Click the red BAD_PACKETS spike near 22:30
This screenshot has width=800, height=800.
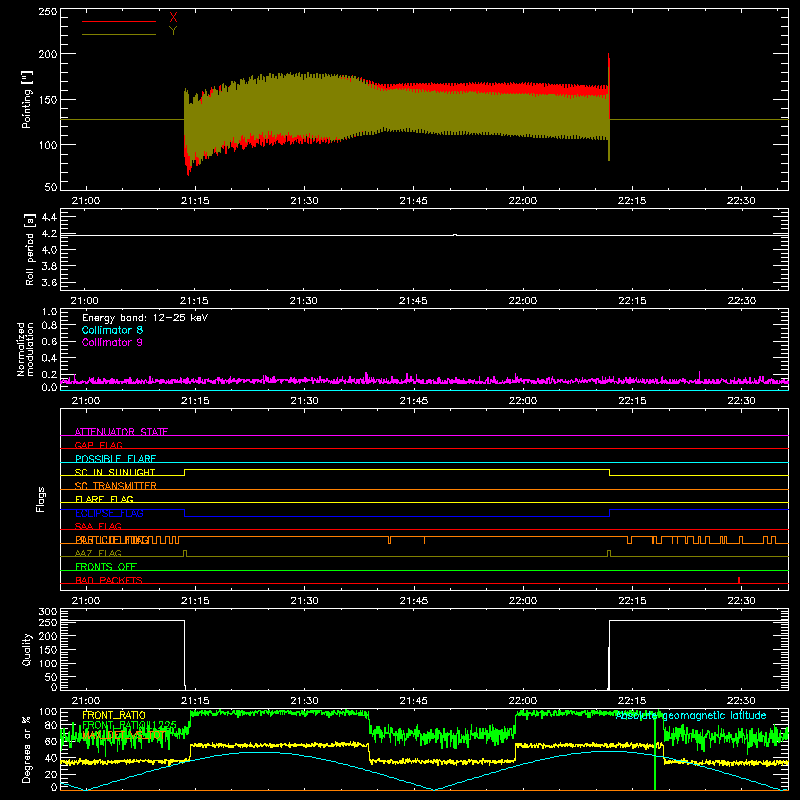(739, 580)
